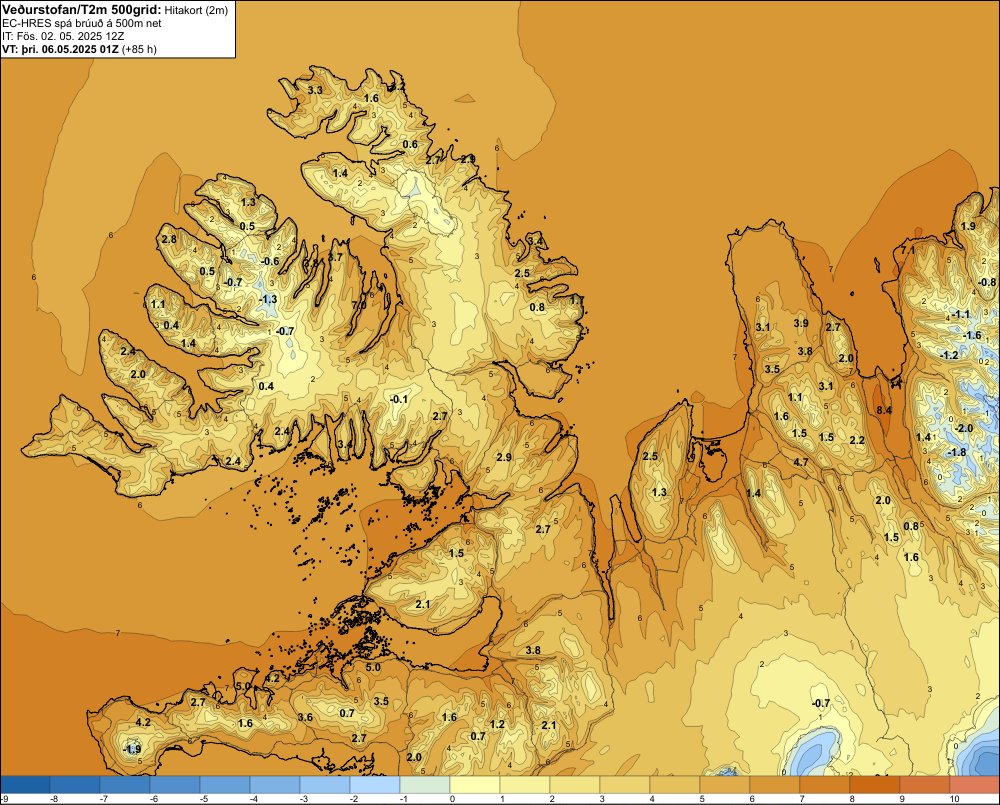Screen dimensions: 1000x805
Task: Click the legend tick label -9
Action: [4, 799]
